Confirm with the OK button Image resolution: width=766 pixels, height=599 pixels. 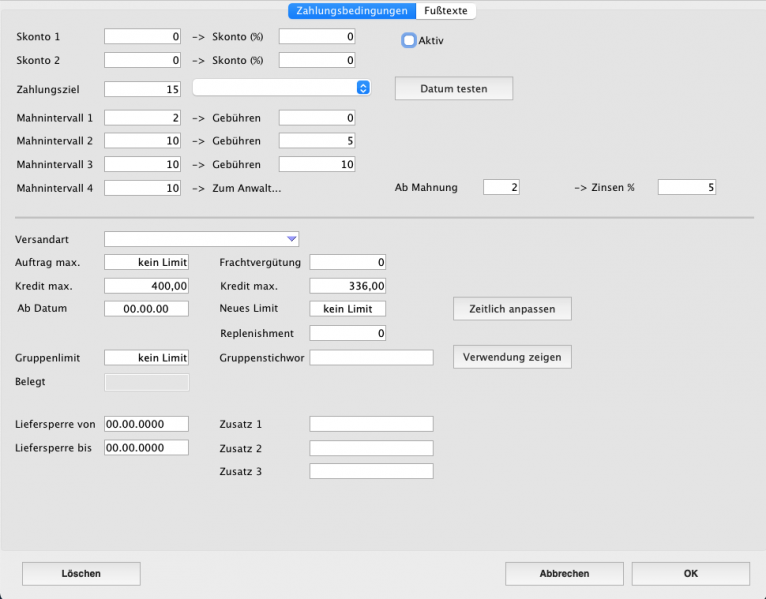pos(690,574)
